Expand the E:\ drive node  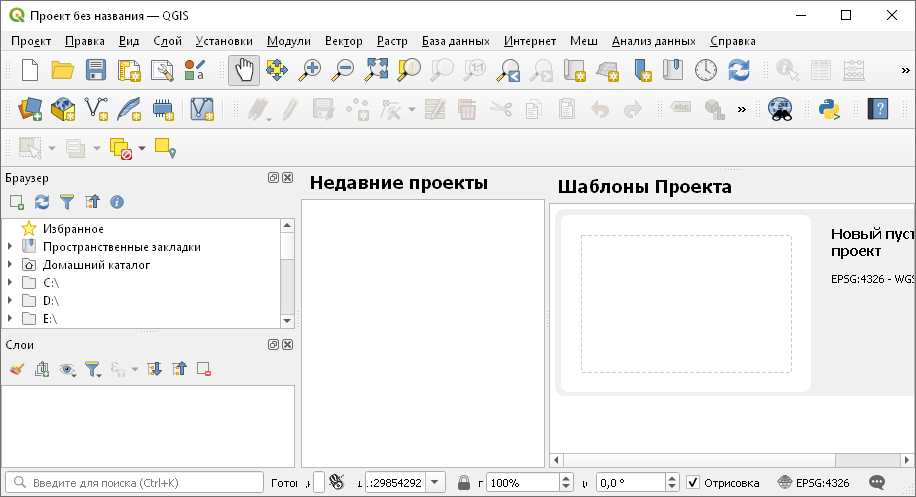[x=10, y=319]
